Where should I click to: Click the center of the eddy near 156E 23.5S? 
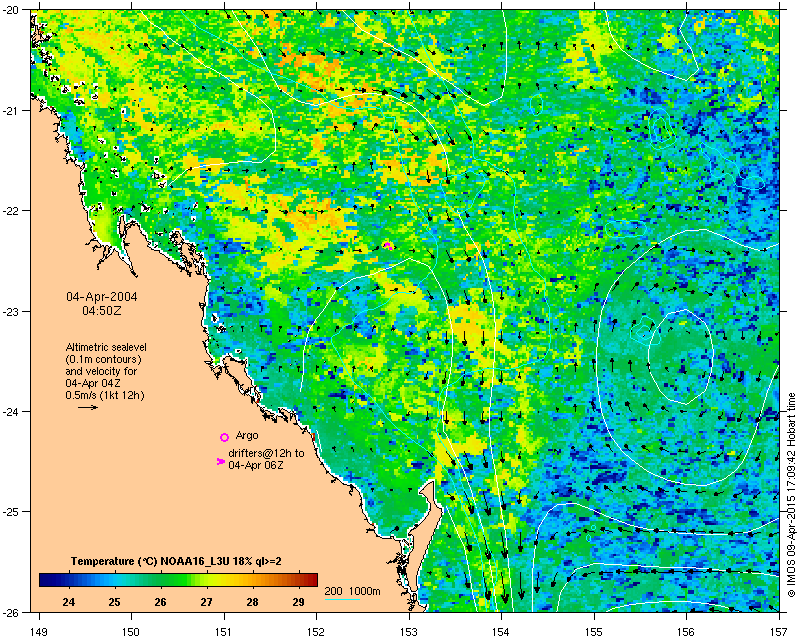[681, 355]
